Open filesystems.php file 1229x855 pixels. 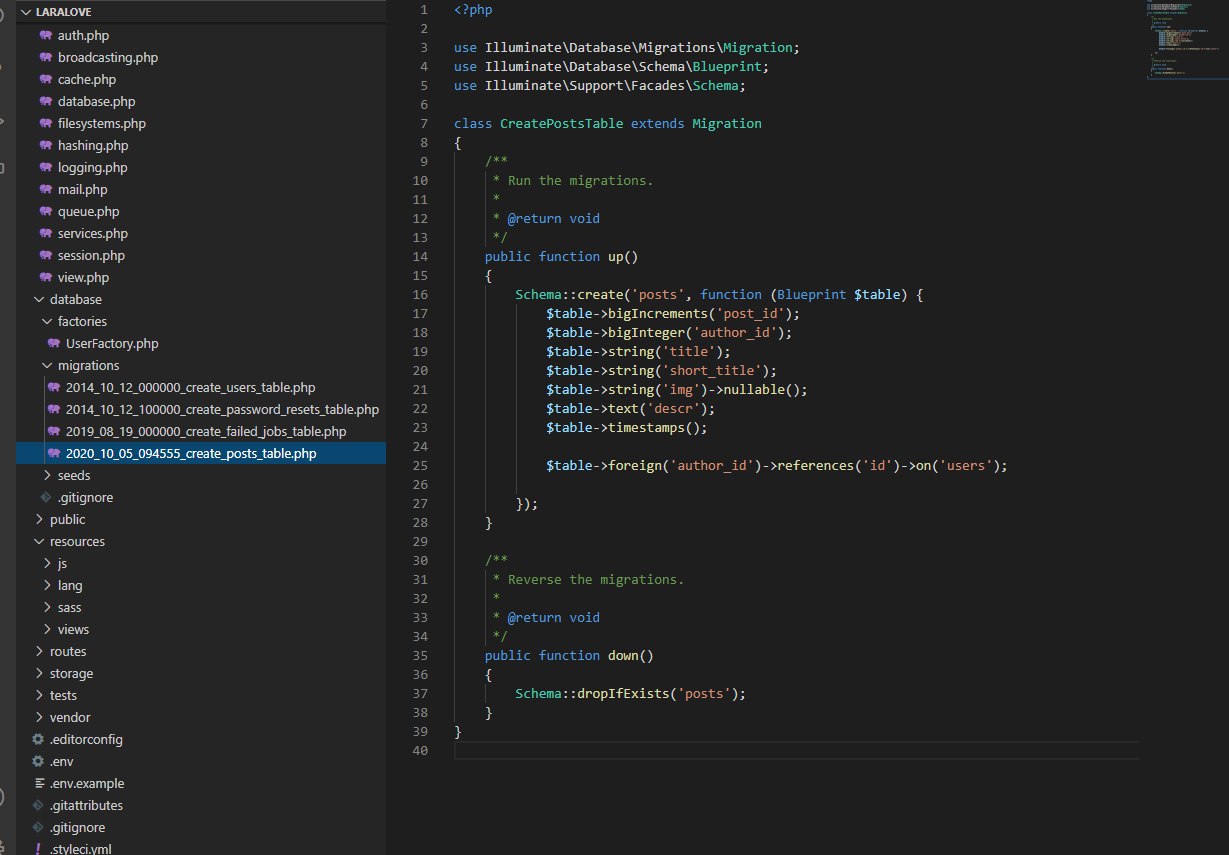pyautogui.click(x=102, y=123)
